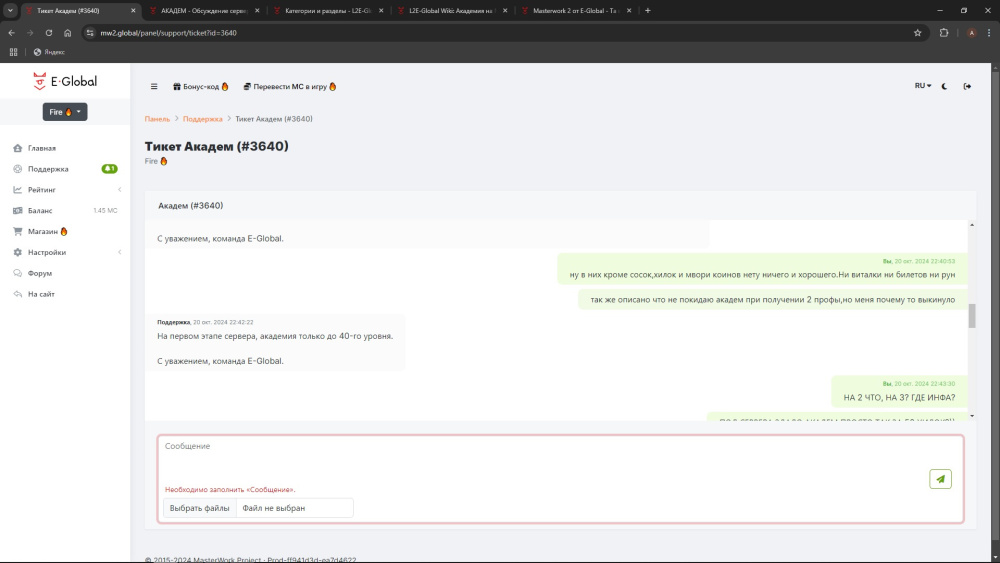This screenshot has width=1000, height=563.
Task: Click the green send message button
Action: [x=940, y=479]
